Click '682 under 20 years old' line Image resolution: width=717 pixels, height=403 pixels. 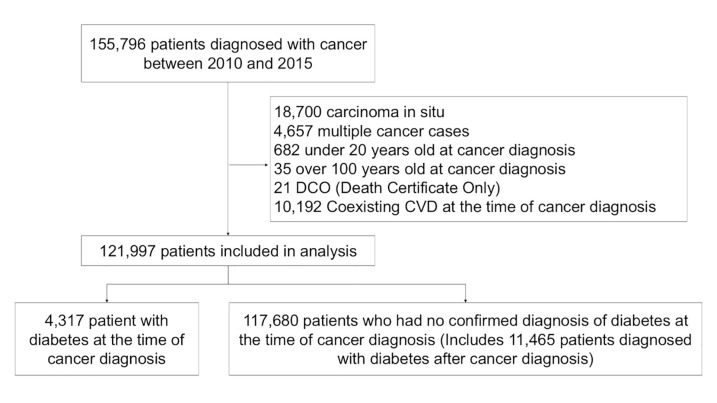[424, 150]
